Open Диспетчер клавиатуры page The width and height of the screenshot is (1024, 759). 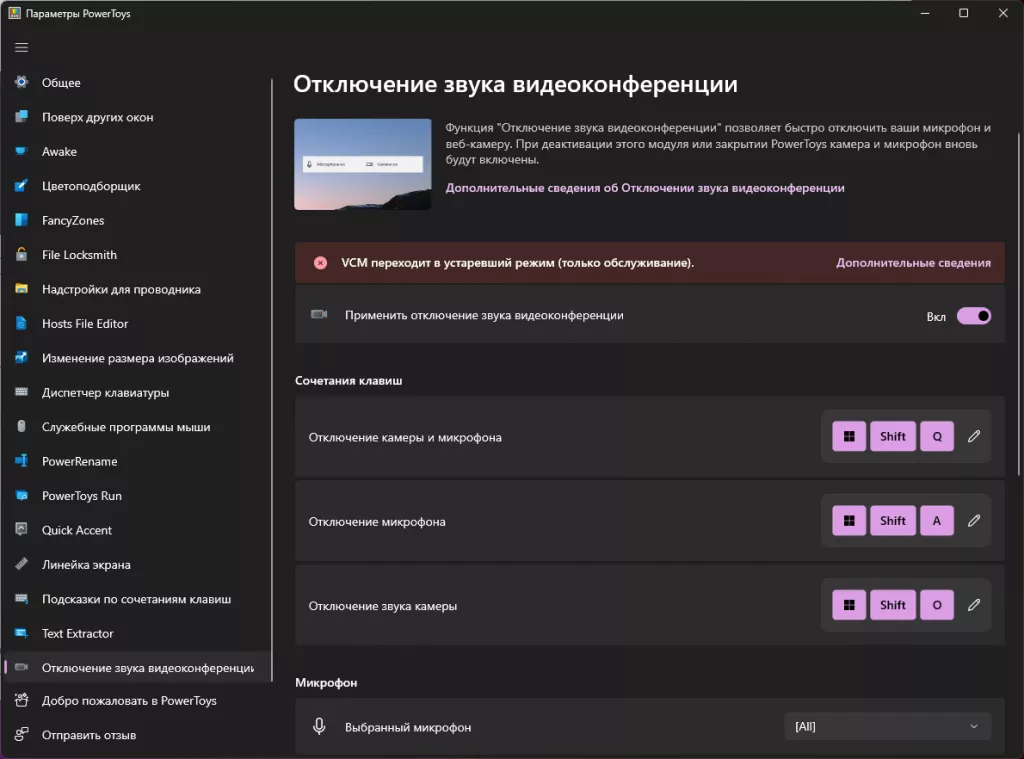click(136, 393)
